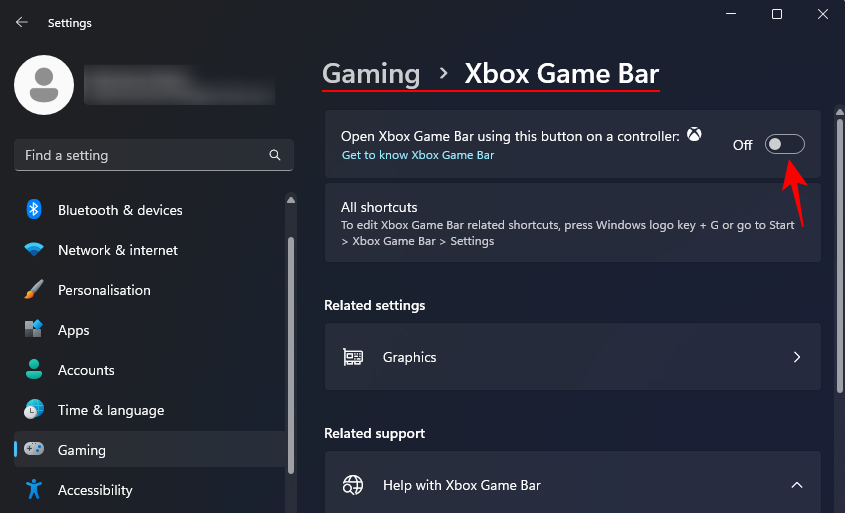Click the Xbox Game Bar breadcrumb title
This screenshot has height=513, width=845.
pos(562,74)
